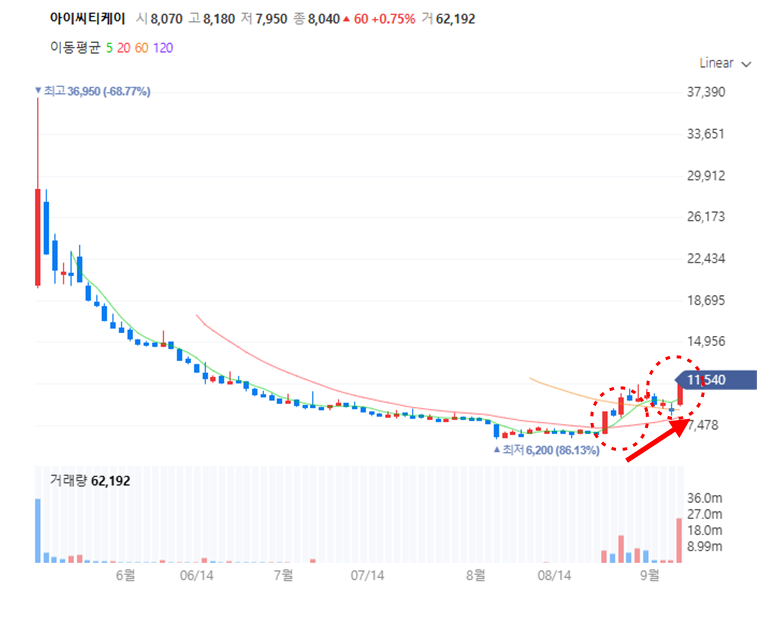The height and width of the screenshot is (625, 769).
Task: Click the 27.0m volume axis label
Action: tap(704, 514)
